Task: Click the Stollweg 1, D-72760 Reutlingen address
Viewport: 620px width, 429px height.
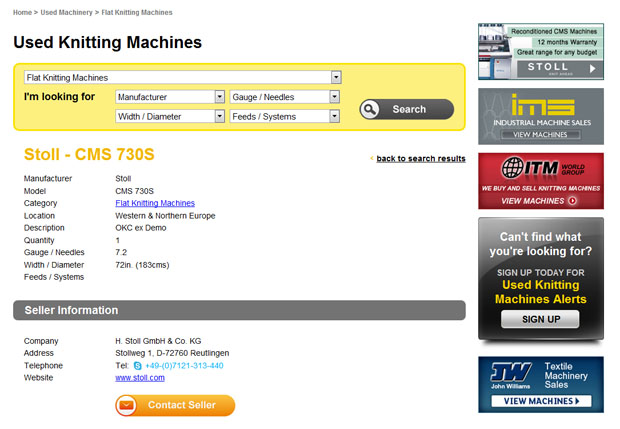Action: pos(172,353)
